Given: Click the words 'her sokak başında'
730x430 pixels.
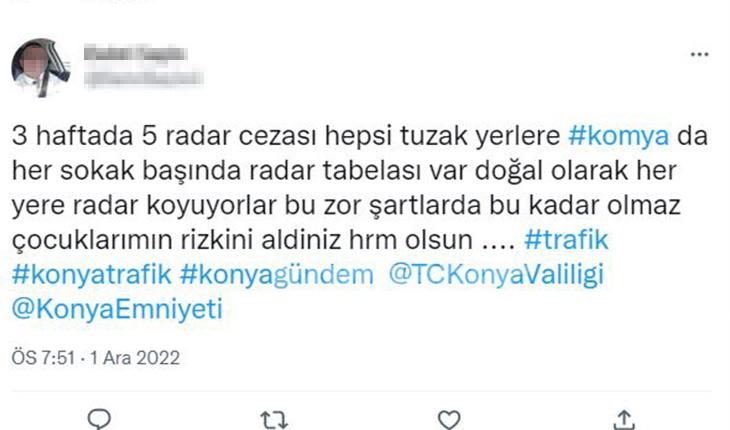Looking at the screenshot, I should 126,171.
